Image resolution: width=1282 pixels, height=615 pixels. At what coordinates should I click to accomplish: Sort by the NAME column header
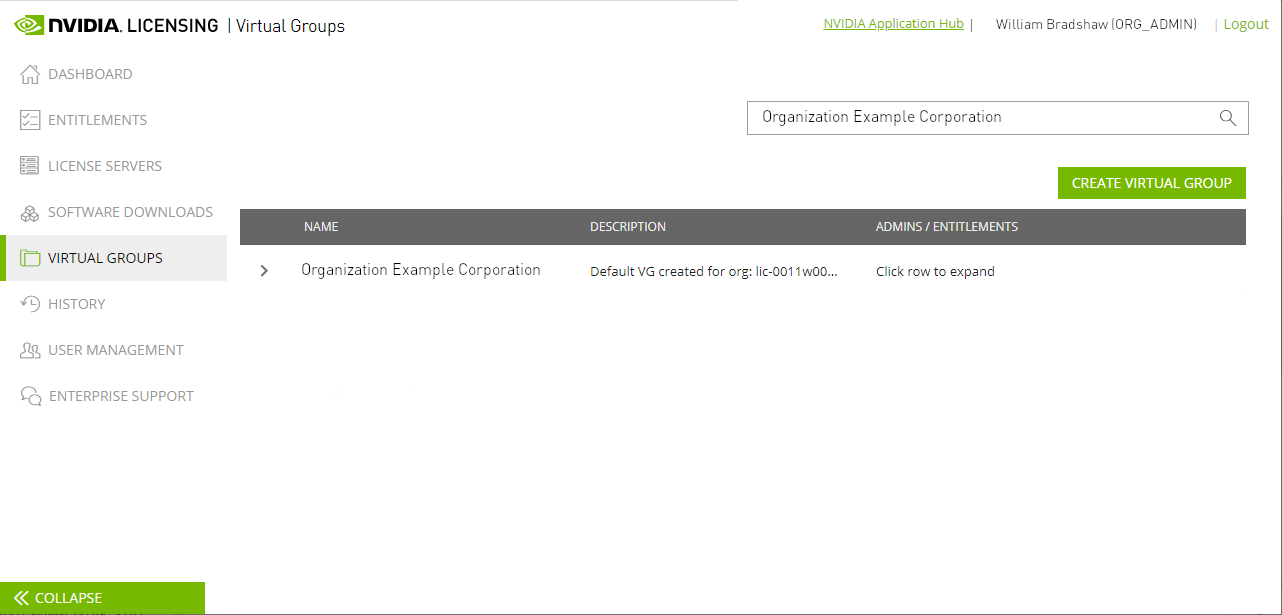point(321,226)
